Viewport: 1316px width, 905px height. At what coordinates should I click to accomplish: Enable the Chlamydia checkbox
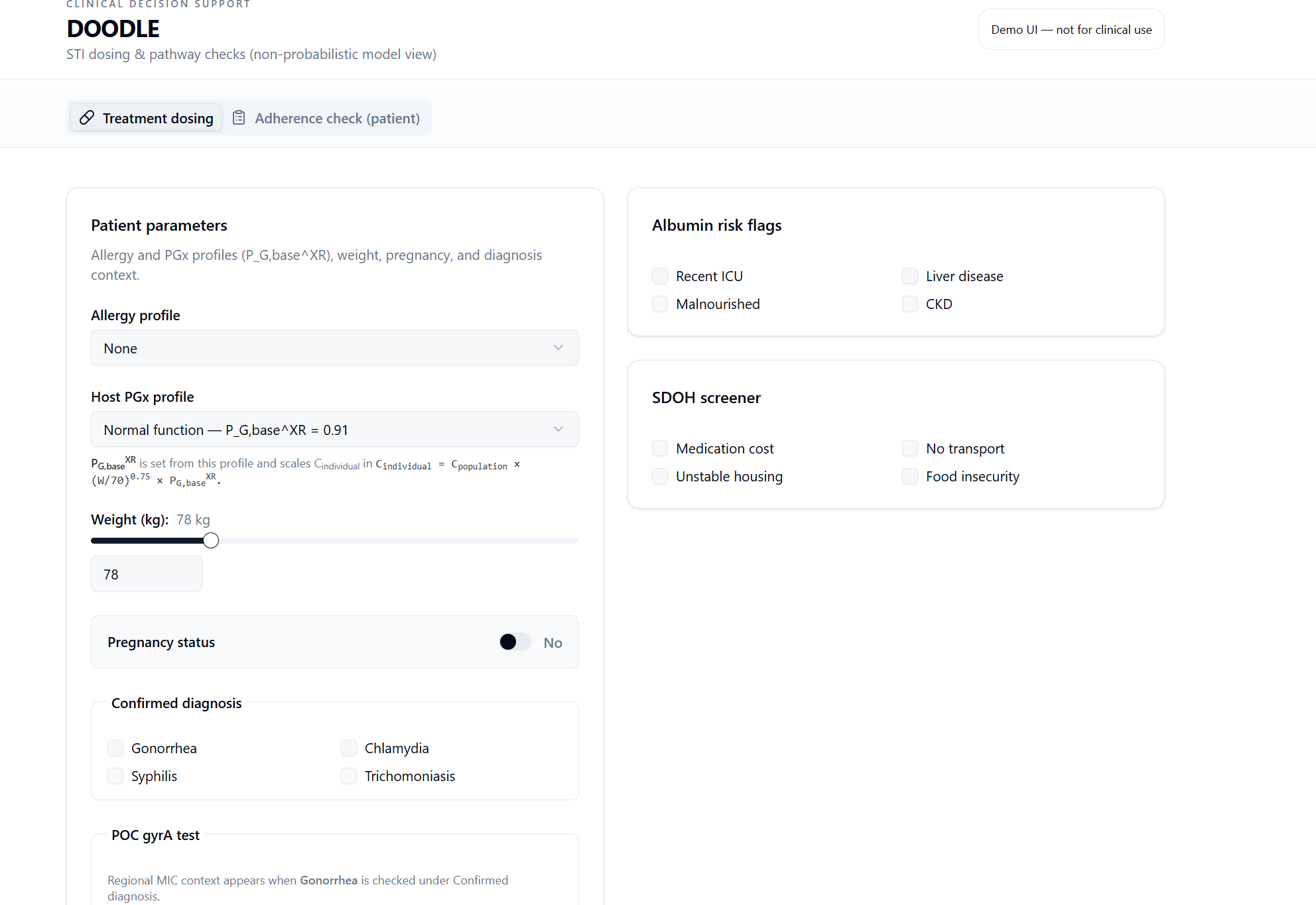click(349, 749)
